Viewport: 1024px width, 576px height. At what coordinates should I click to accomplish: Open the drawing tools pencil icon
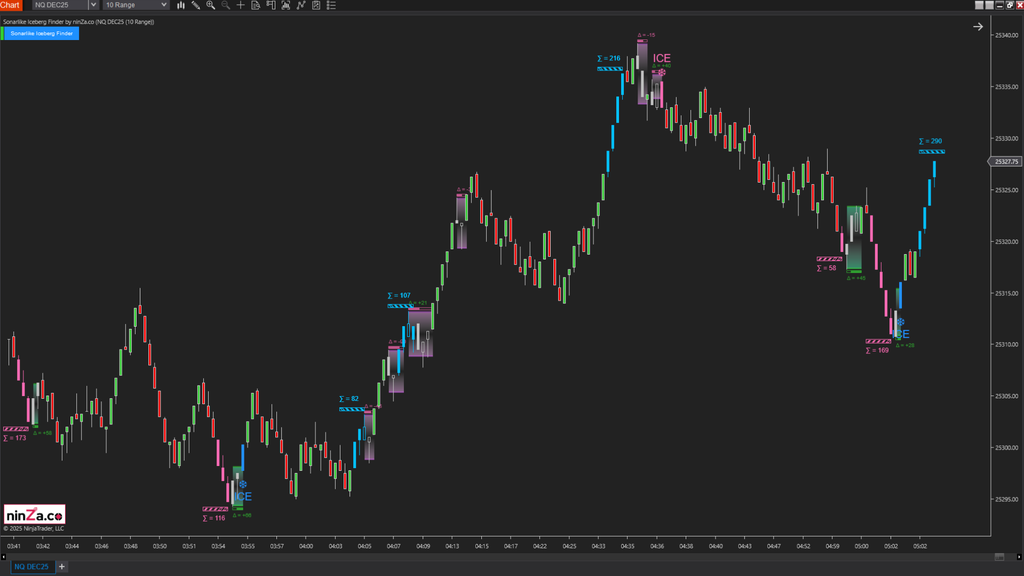pos(196,5)
